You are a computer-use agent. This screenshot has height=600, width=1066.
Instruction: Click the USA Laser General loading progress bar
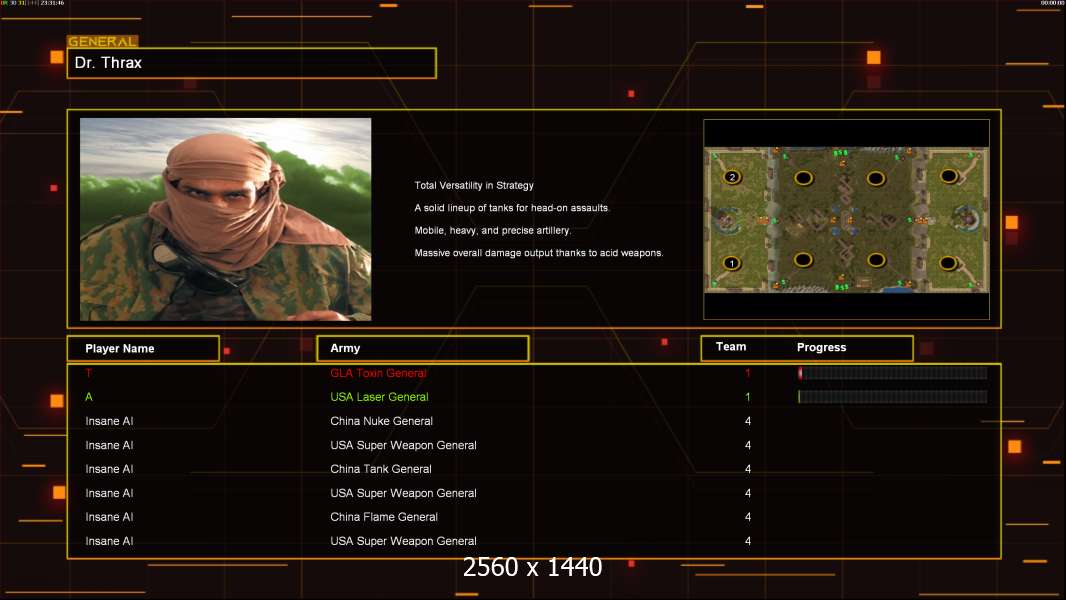(x=893, y=397)
